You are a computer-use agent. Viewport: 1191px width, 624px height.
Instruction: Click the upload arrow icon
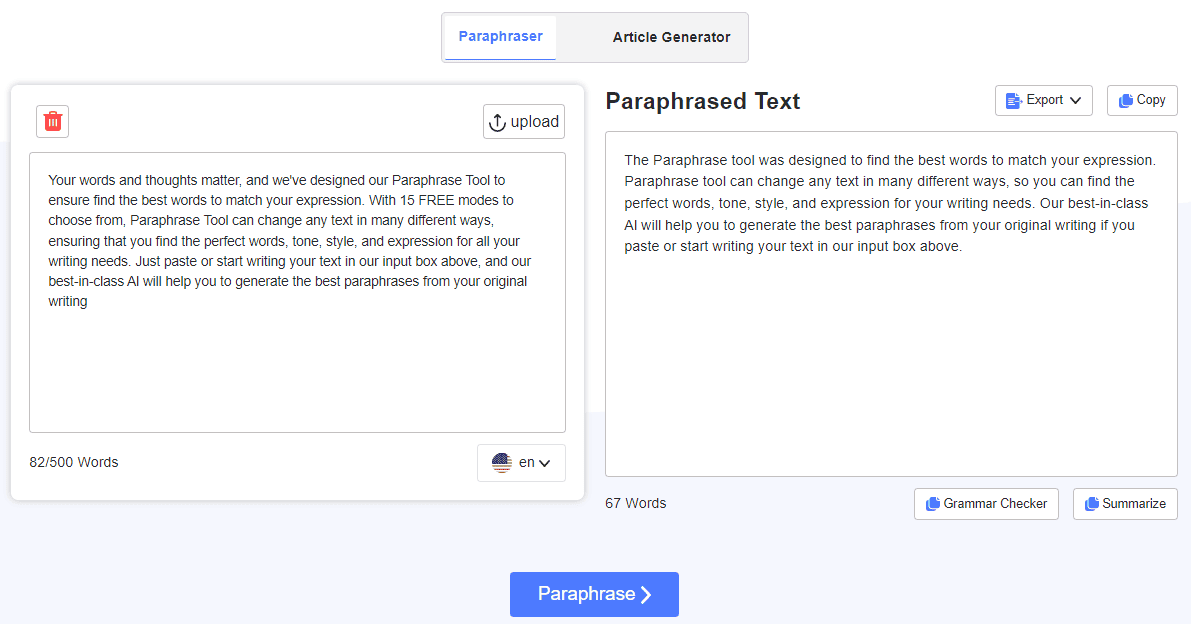click(x=497, y=122)
